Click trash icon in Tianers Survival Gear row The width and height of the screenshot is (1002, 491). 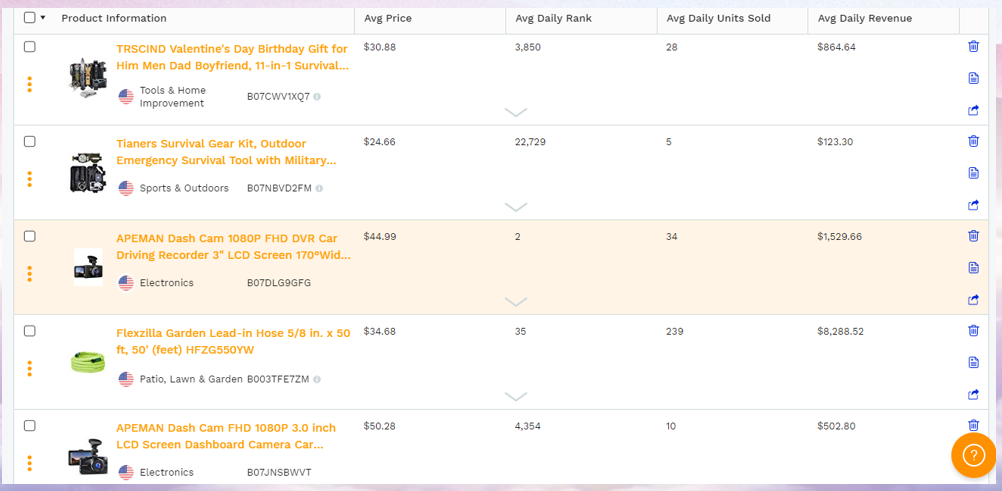[973, 141]
